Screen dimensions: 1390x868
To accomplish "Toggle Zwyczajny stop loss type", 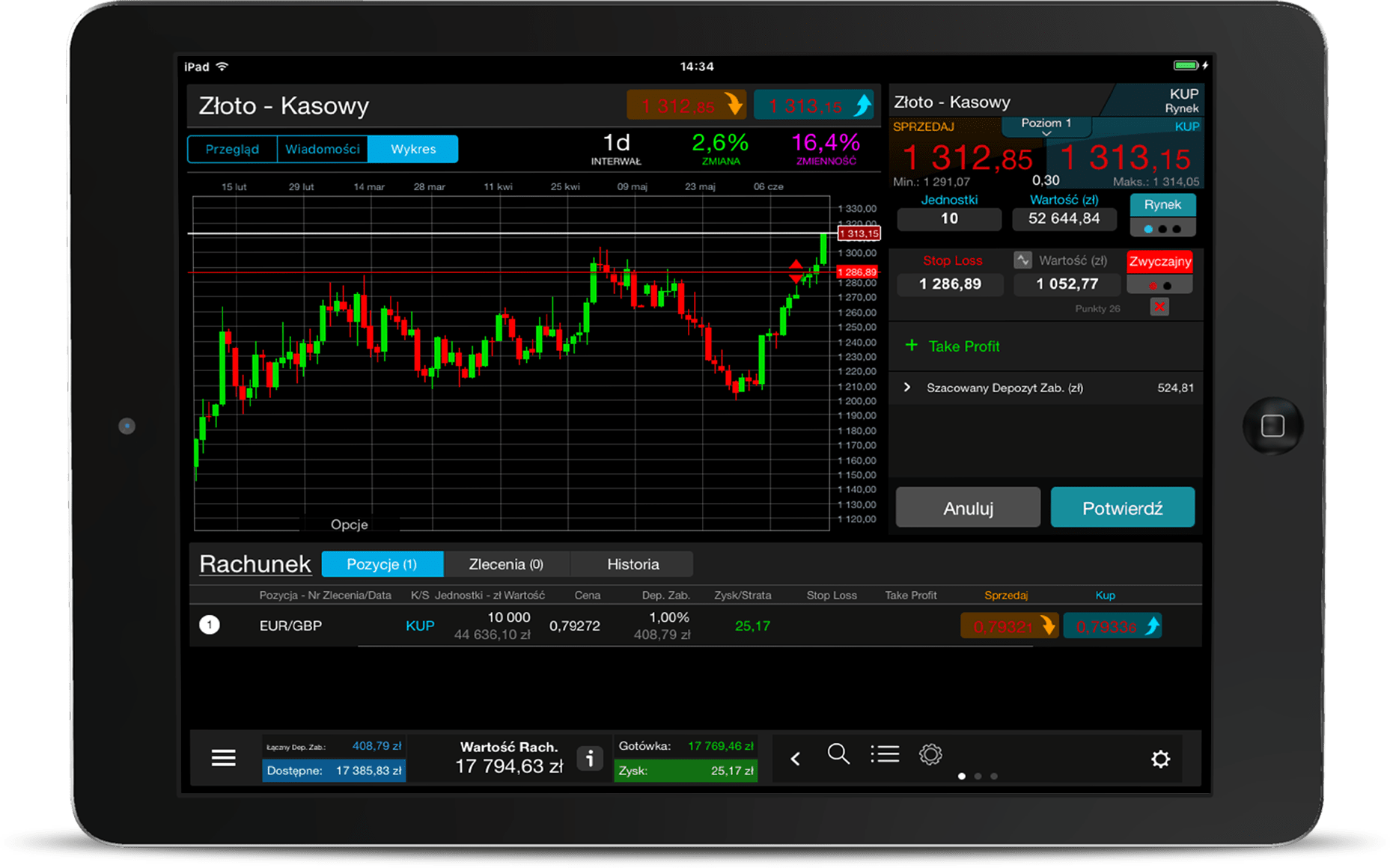I will pyautogui.click(x=1159, y=261).
